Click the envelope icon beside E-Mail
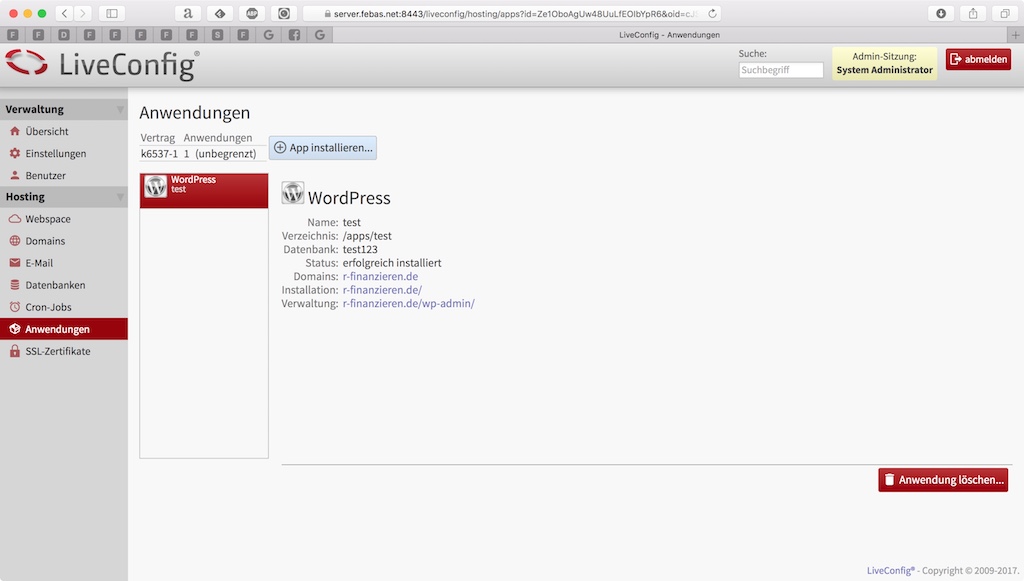Screen dimensions: 1024x581 point(15,263)
